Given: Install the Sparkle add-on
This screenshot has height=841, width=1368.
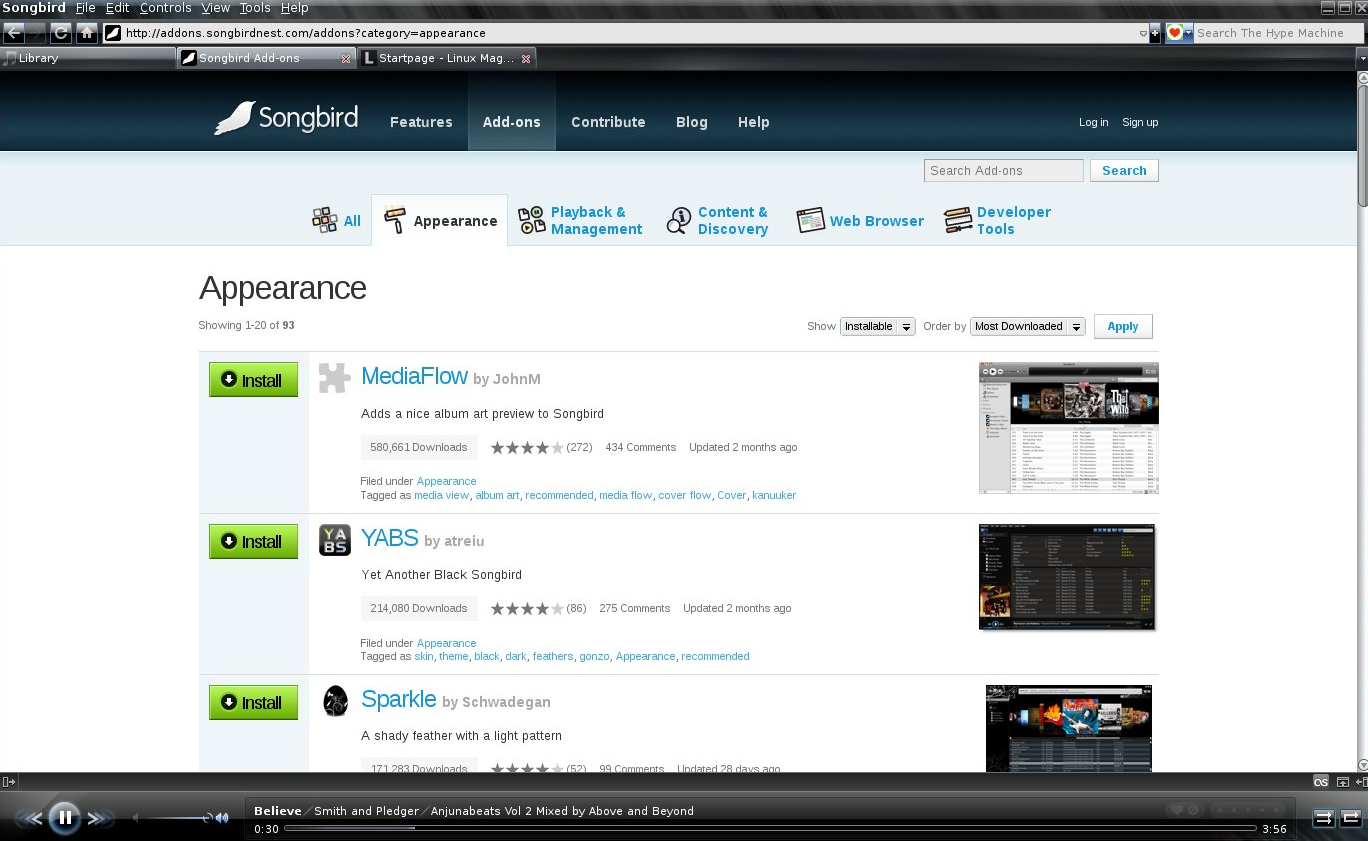Looking at the screenshot, I should click(x=253, y=702).
